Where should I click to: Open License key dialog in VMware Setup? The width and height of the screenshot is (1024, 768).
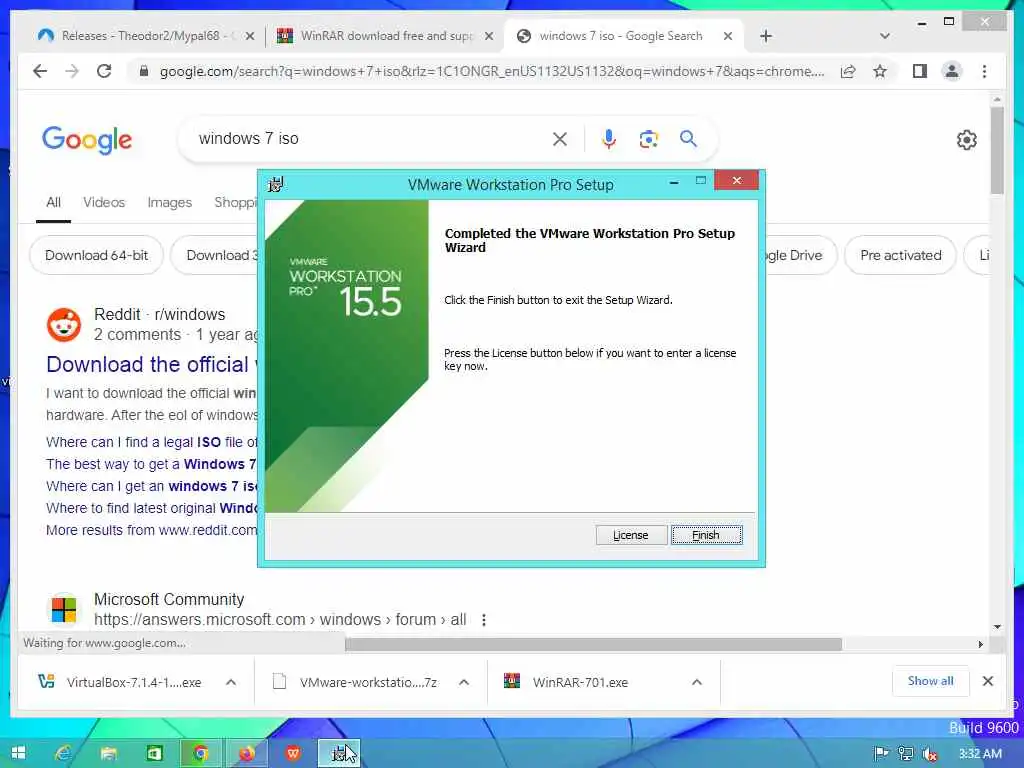click(631, 535)
